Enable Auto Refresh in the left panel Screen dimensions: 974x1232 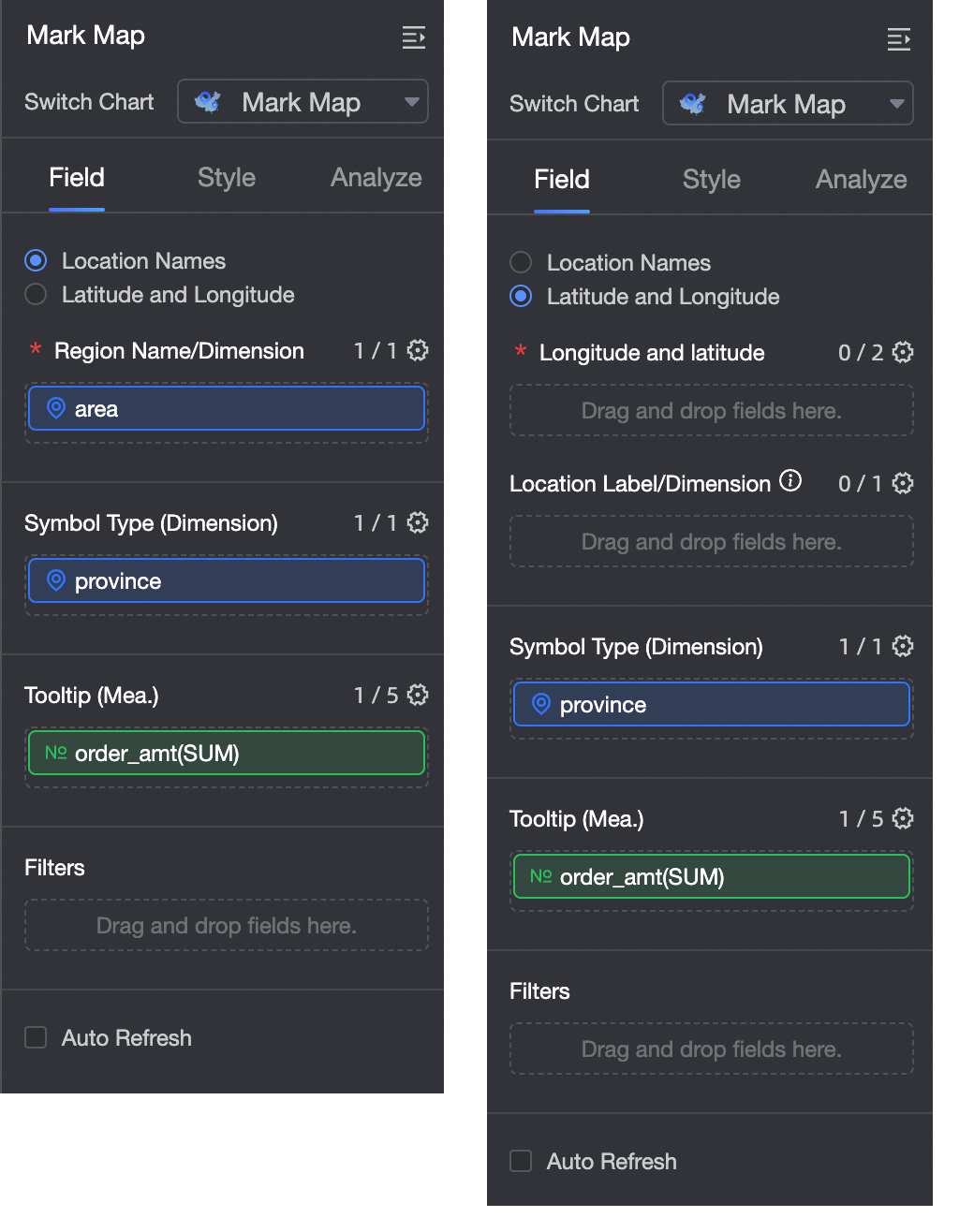click(x=36, y=1038)
